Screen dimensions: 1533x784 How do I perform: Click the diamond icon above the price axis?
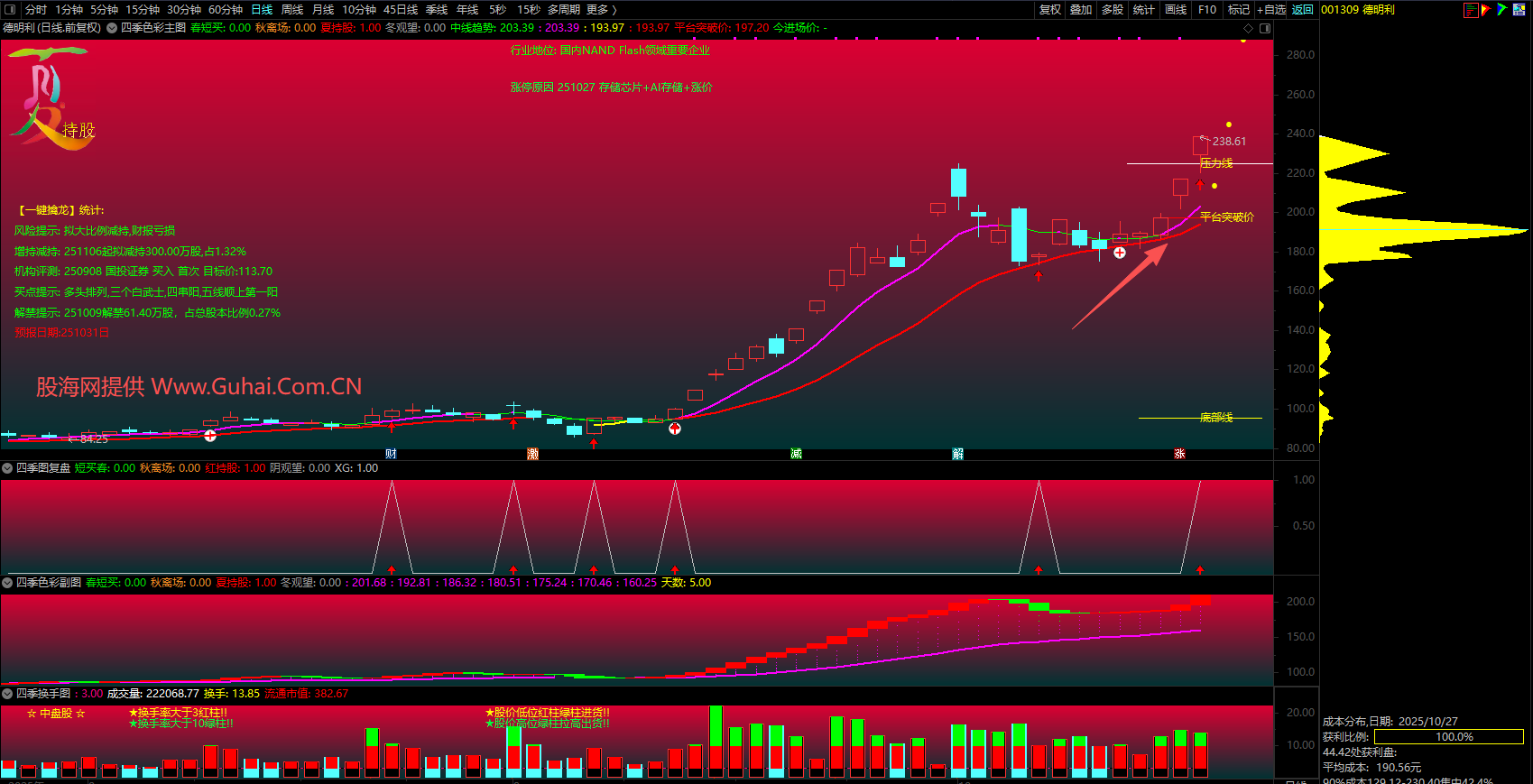coord(1248,28)
